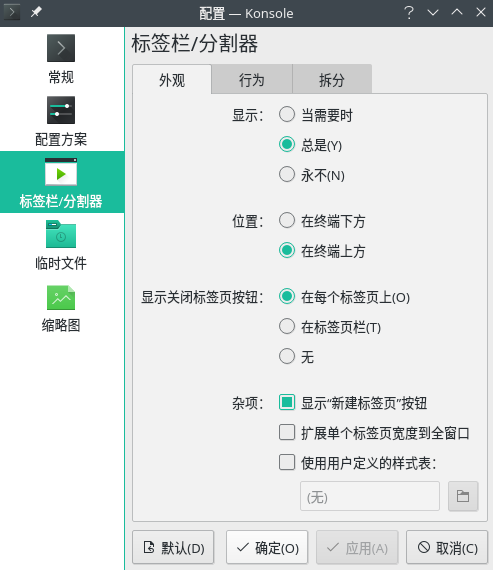This screenshot has height=570, width=493.
Task: Browse for stylesheet file with folder icon
Action: click(463, 496)
